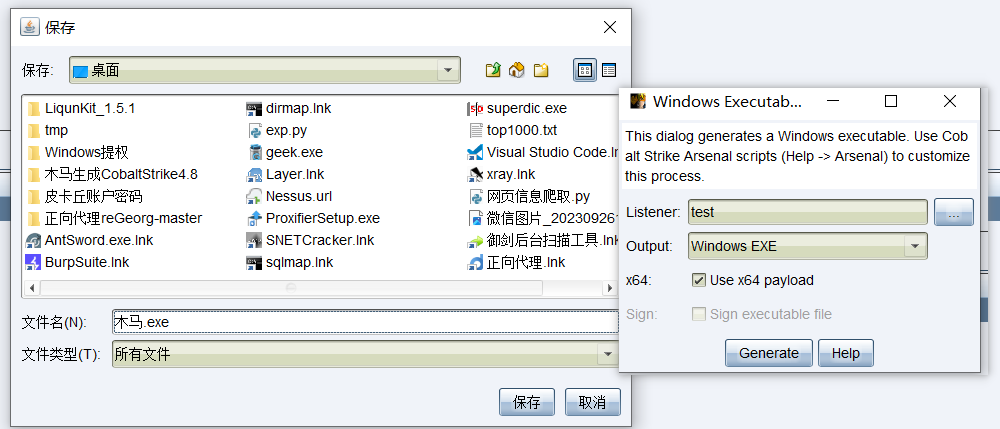Screen dimensions: 1000x429
Task: Click the 文件名 input field
Action: click(x=365, y=322)
